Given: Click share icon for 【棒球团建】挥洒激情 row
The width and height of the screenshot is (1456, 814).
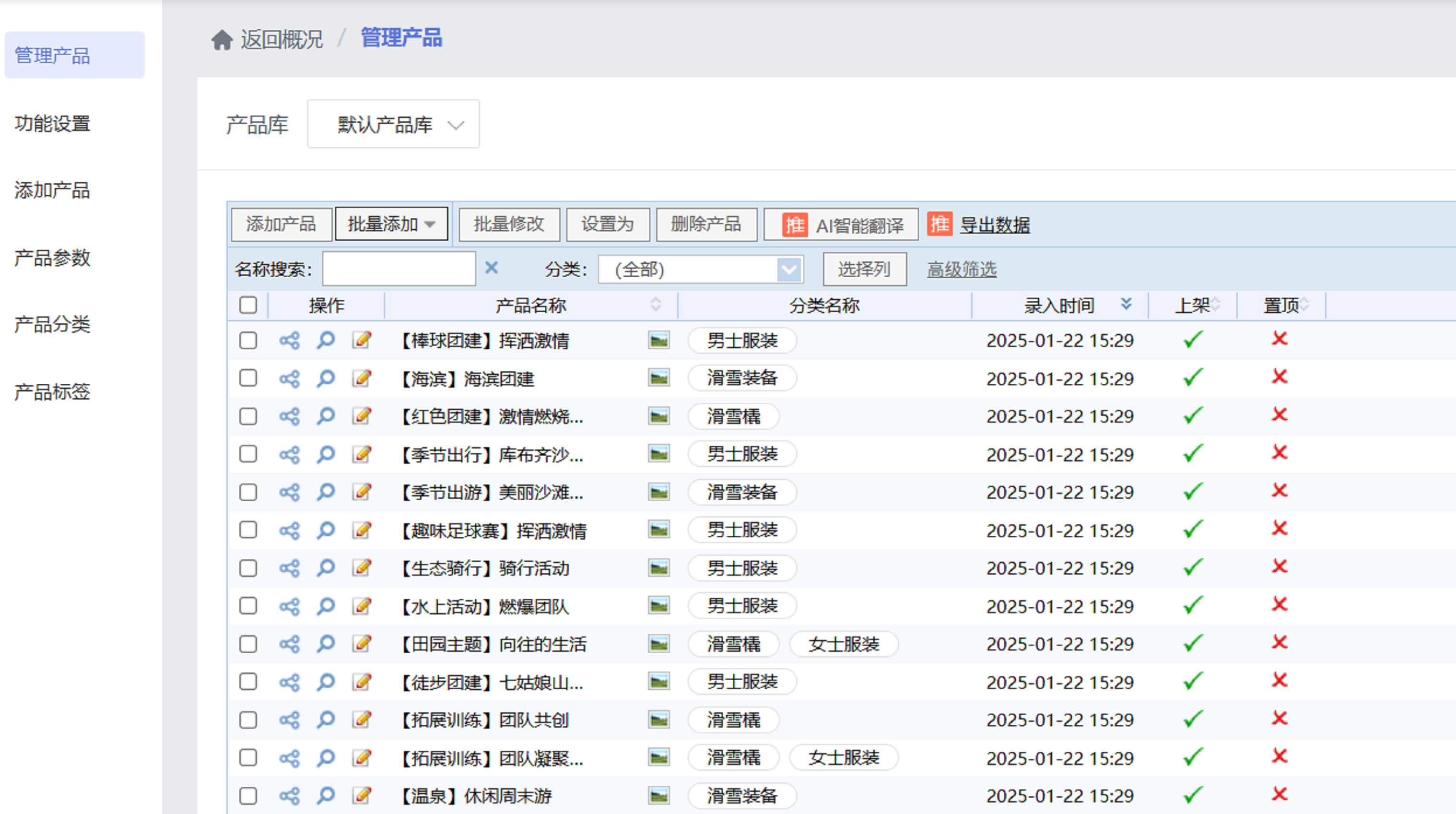Looking at the screenshot, I should [x=289, y=340].
